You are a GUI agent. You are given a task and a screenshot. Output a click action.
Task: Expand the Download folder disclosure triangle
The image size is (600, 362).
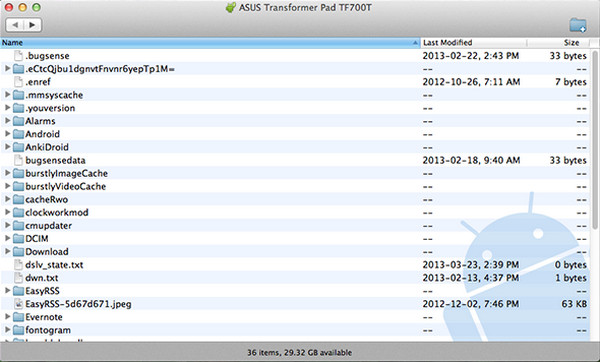(x=7, y=251)
